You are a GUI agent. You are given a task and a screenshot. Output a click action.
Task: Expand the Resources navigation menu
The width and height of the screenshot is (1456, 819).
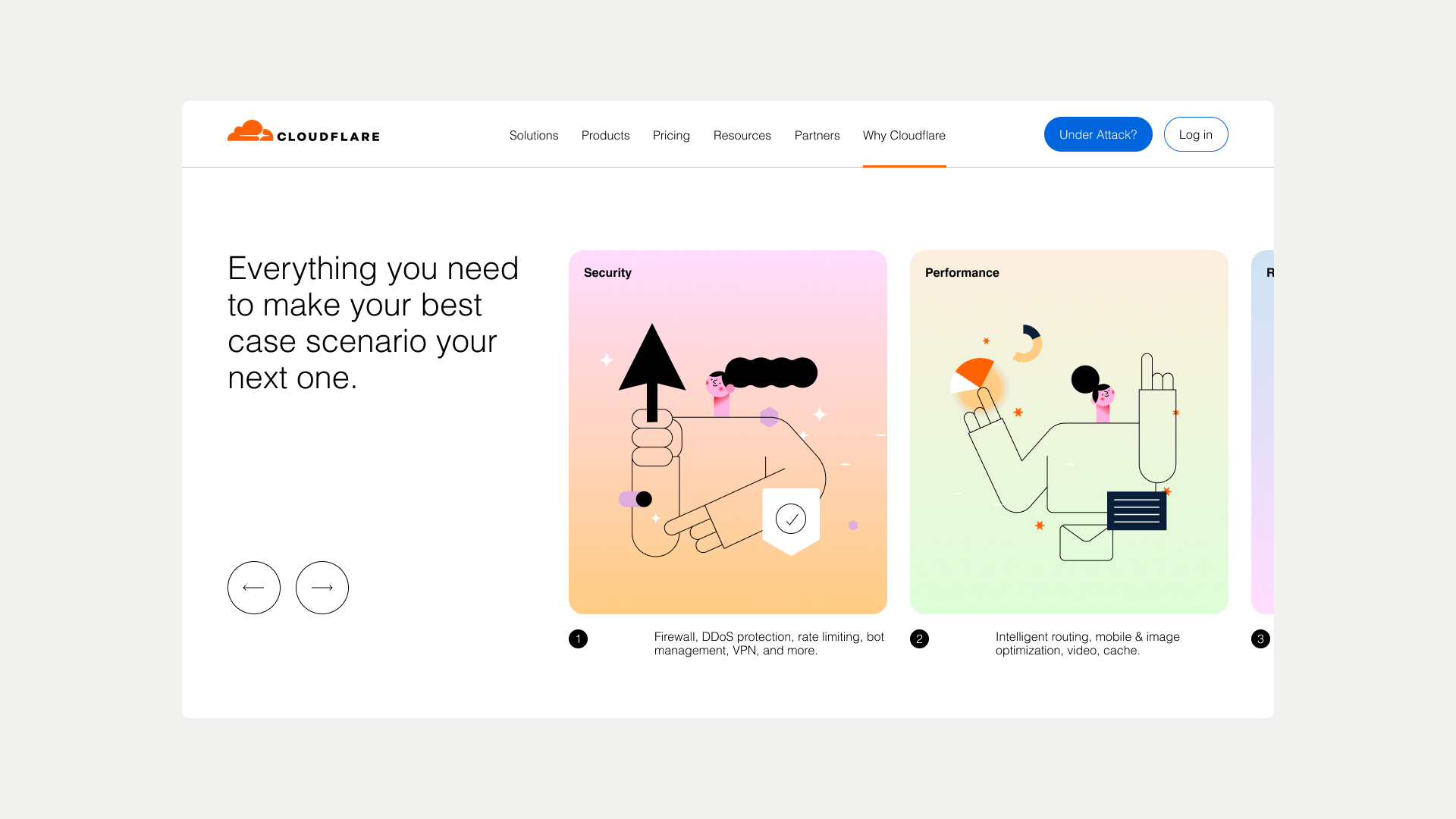tap(742, 135)
